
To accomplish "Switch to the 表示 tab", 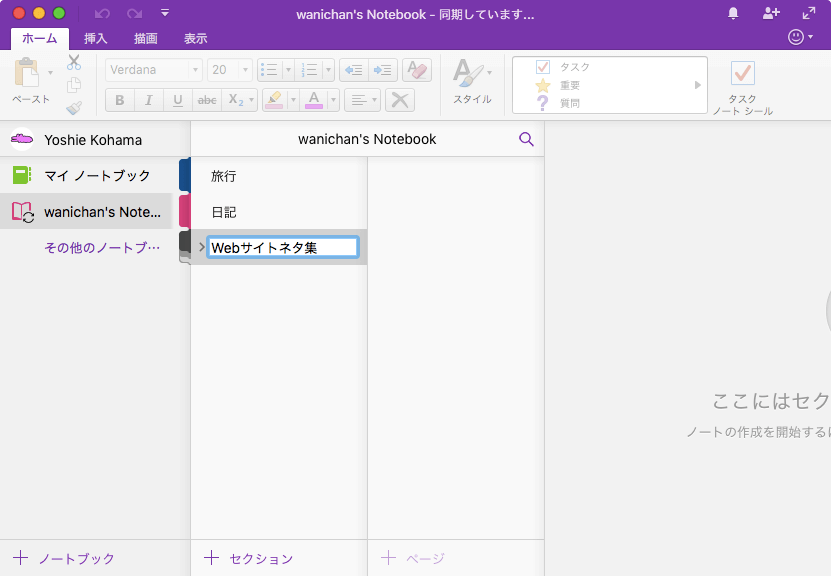I will 196,39.
